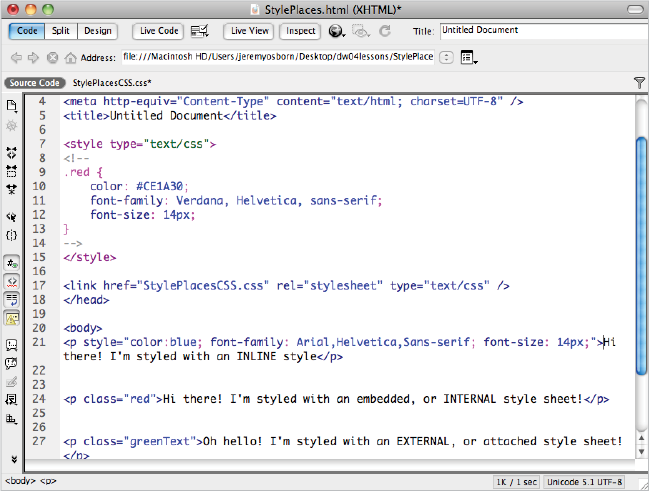Open the Live View options list dropdown

[x=469, y=57]
